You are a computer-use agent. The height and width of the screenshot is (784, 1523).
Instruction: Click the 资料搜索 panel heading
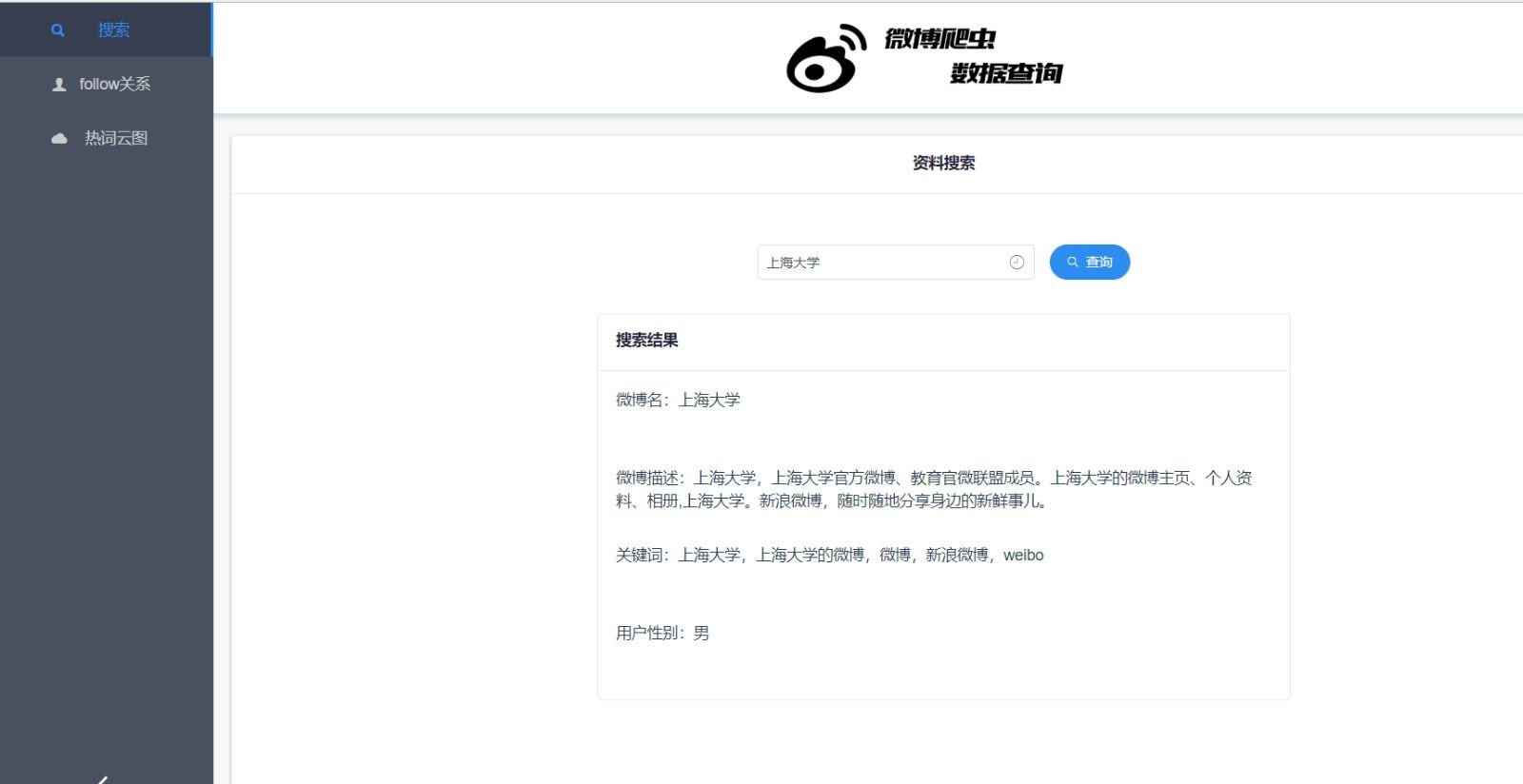click(x=943, y=163)
